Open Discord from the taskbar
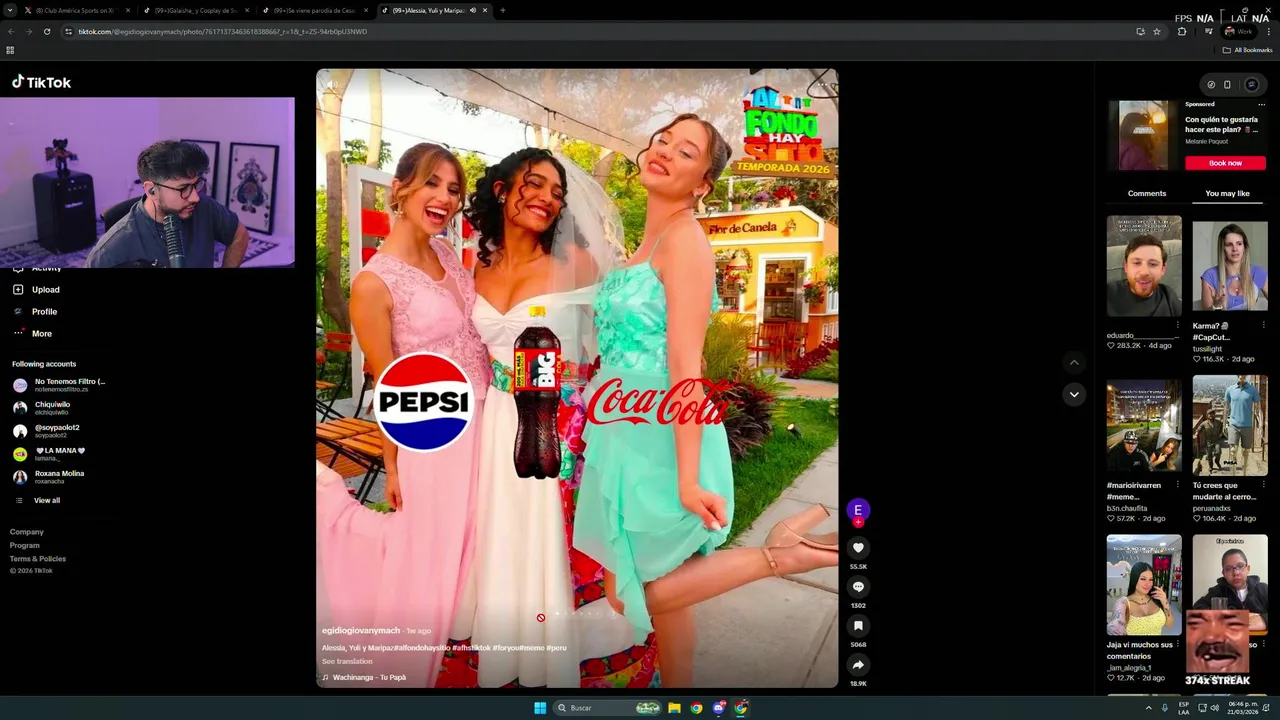Image resolution: width=1280 pixels, height=720 pixels. (719, 708)
